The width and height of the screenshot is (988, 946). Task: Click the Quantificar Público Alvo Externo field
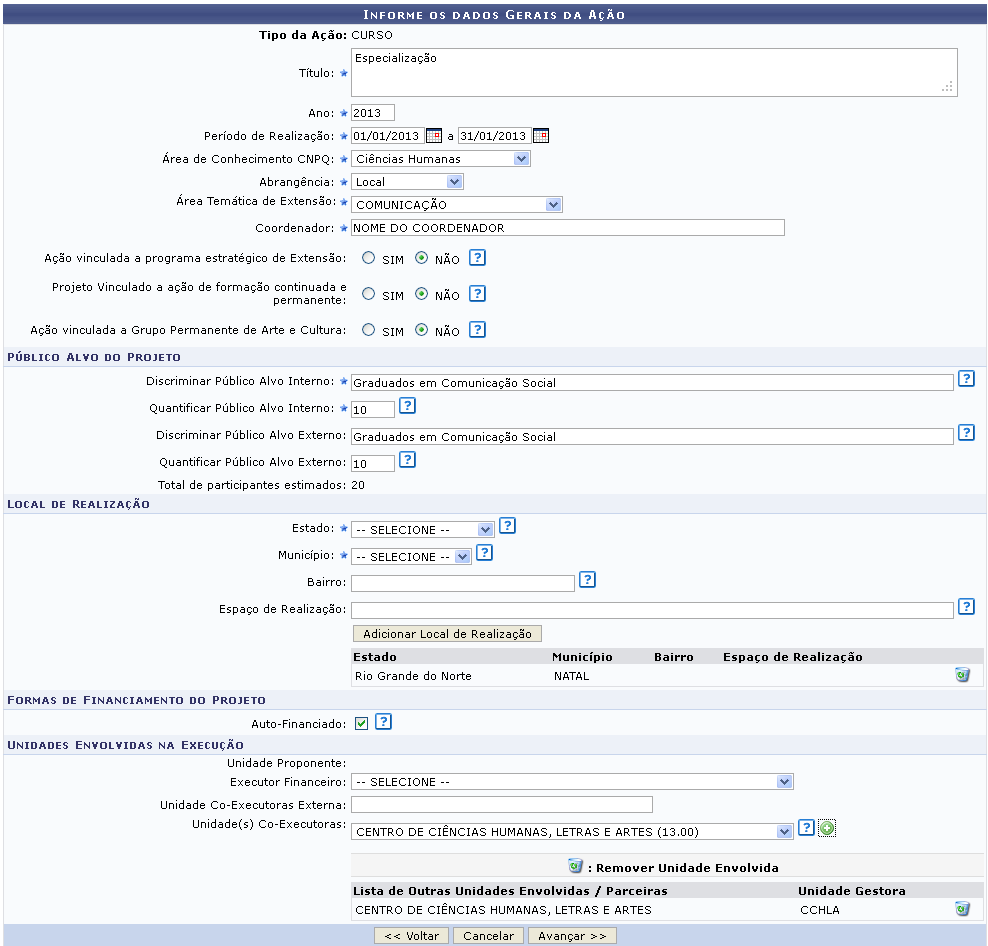pos(372,464)
